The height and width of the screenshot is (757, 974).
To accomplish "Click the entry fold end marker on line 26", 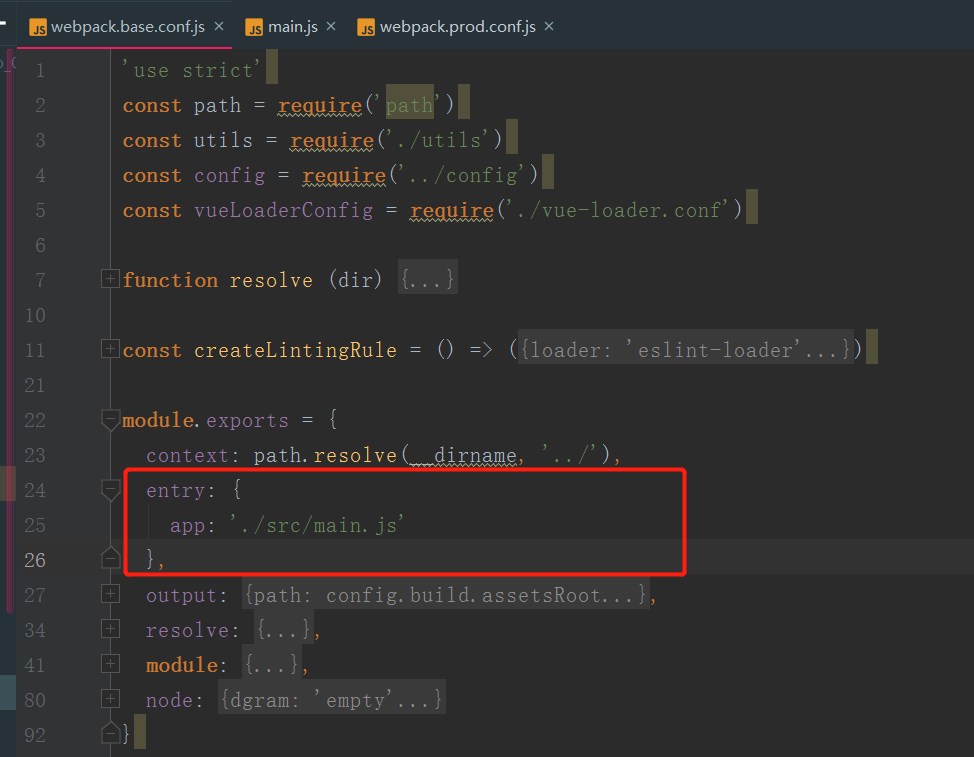I will click(110, 558).
